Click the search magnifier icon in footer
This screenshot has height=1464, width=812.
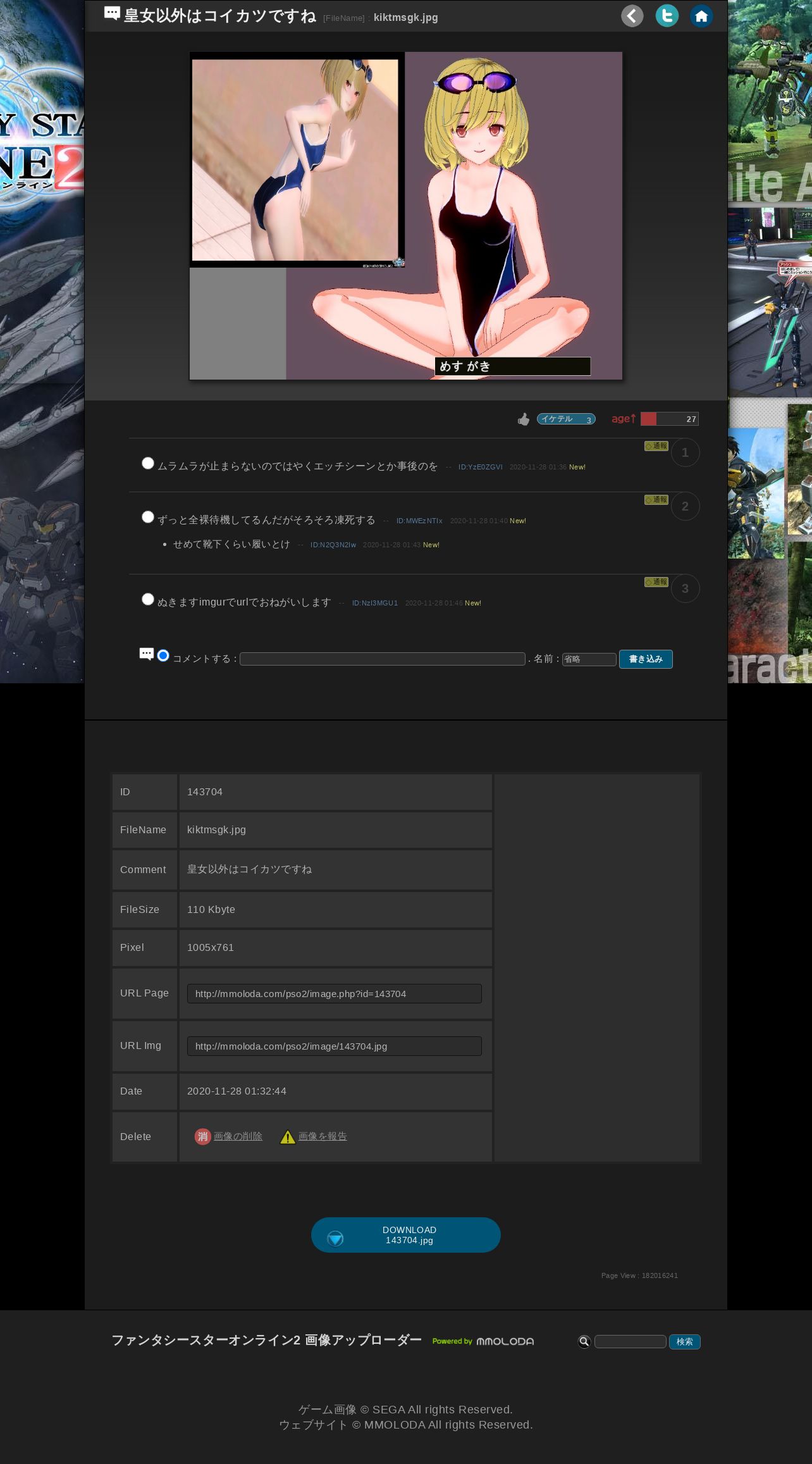(584, 1341)
